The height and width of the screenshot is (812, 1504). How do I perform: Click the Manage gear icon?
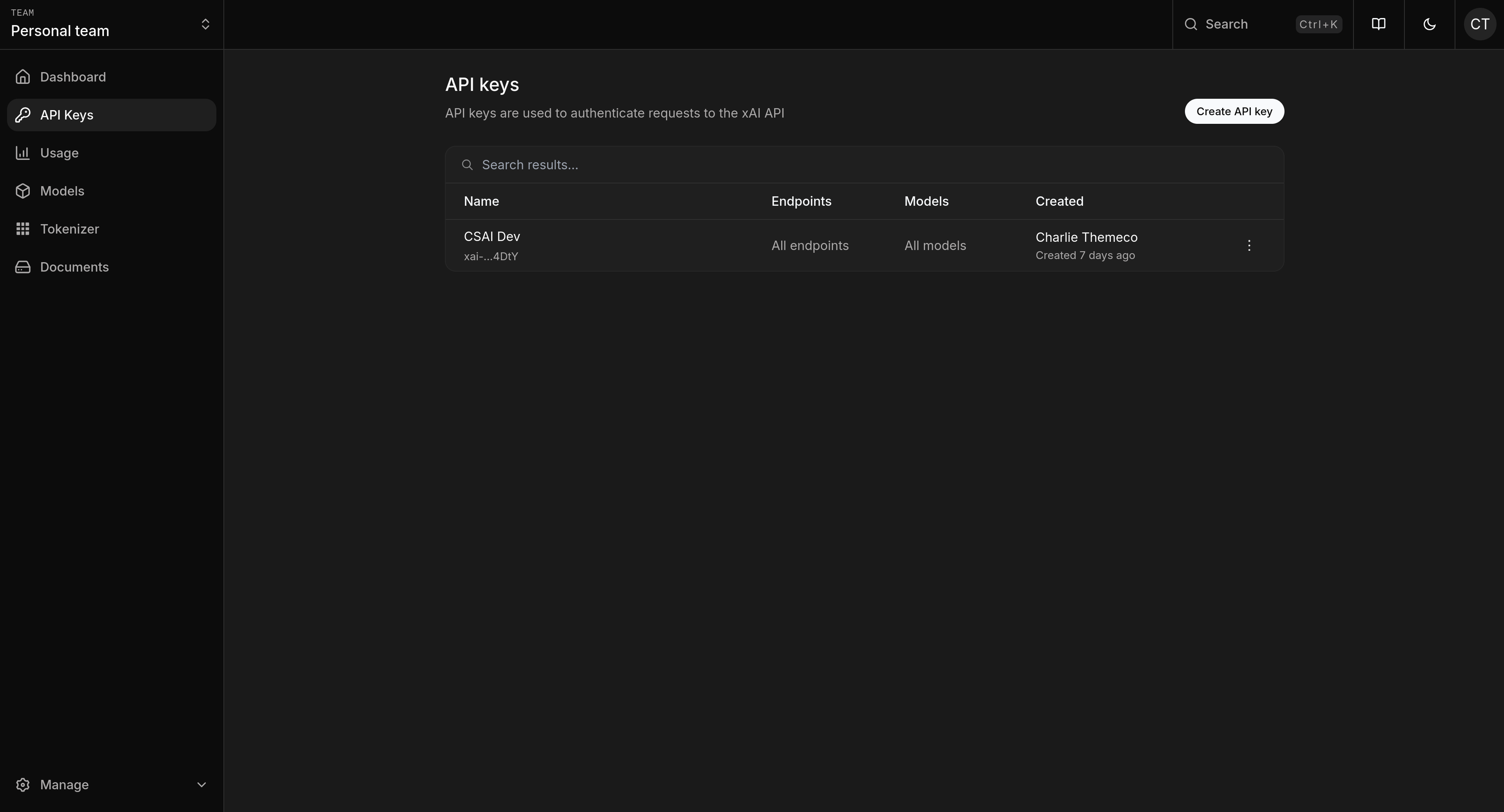pyautogui.click(x=23, y=785)
